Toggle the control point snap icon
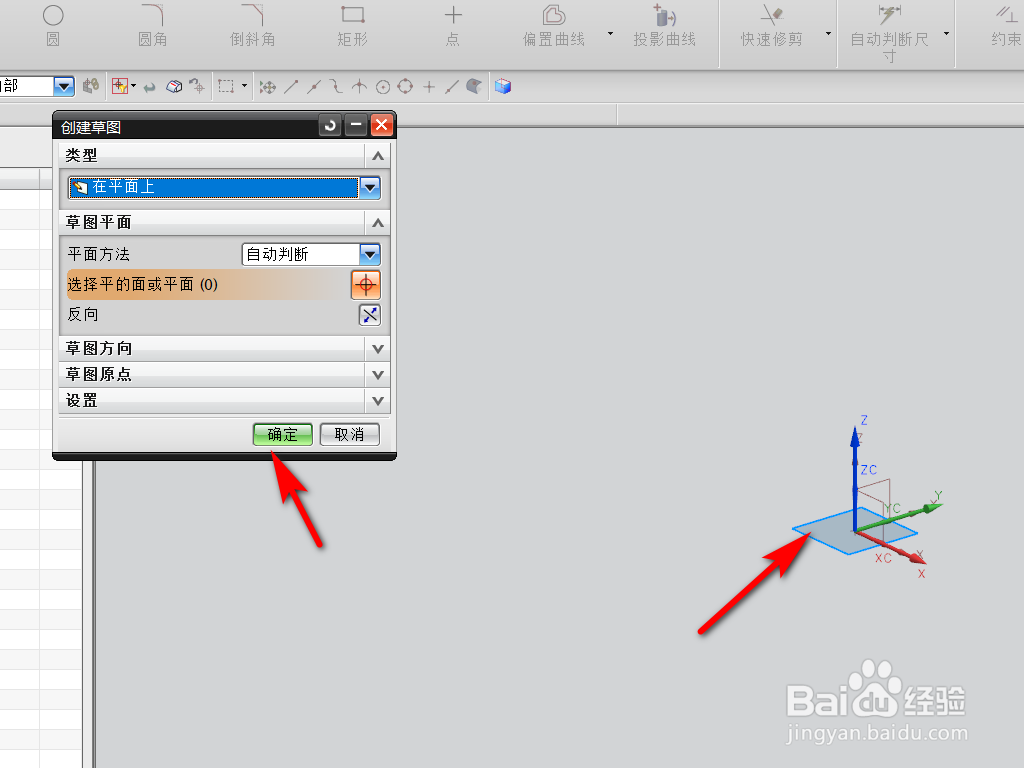Viewport: 1024px width, 768px height. click(336, 86)
